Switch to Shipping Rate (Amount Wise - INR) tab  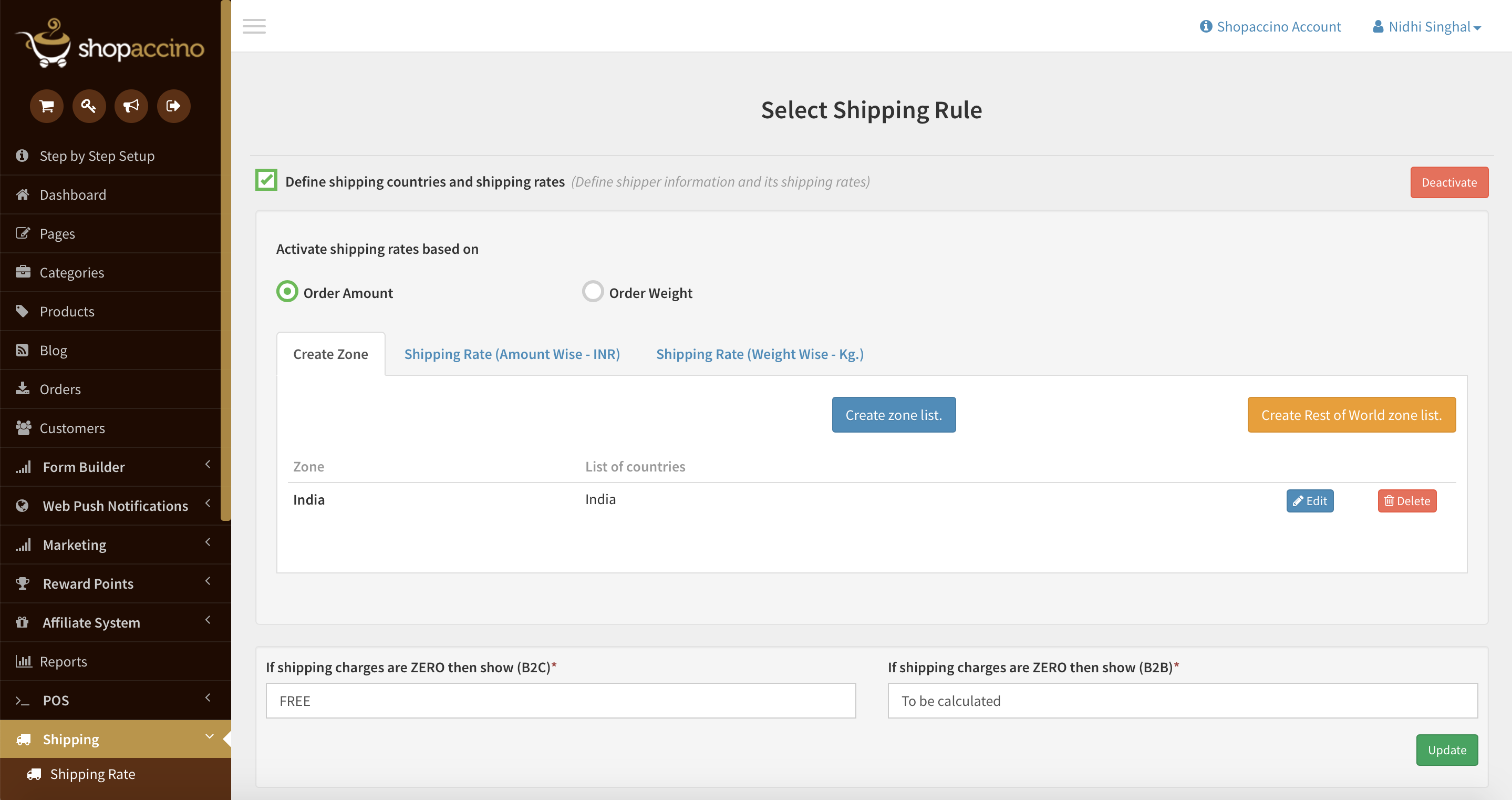click(512, 354)
